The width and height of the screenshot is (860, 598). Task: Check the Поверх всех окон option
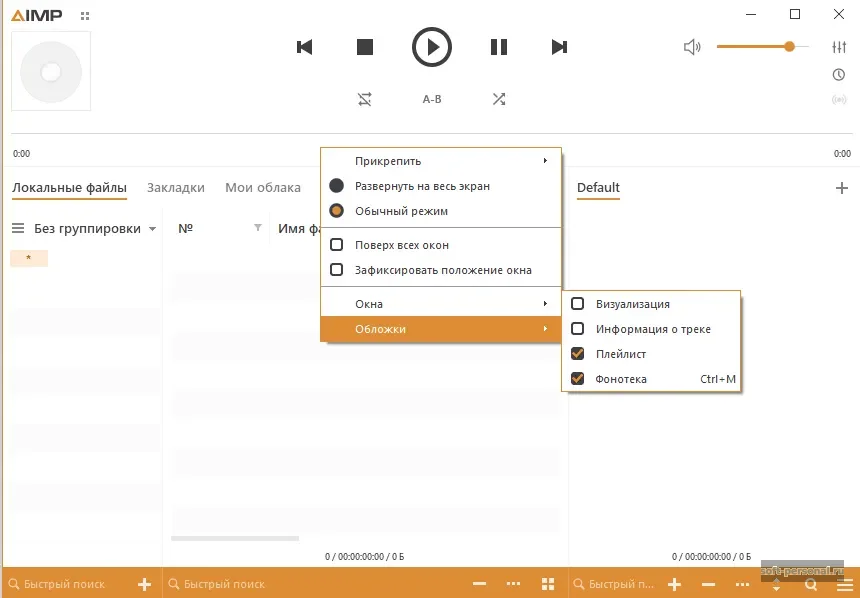tap(337, 245)
